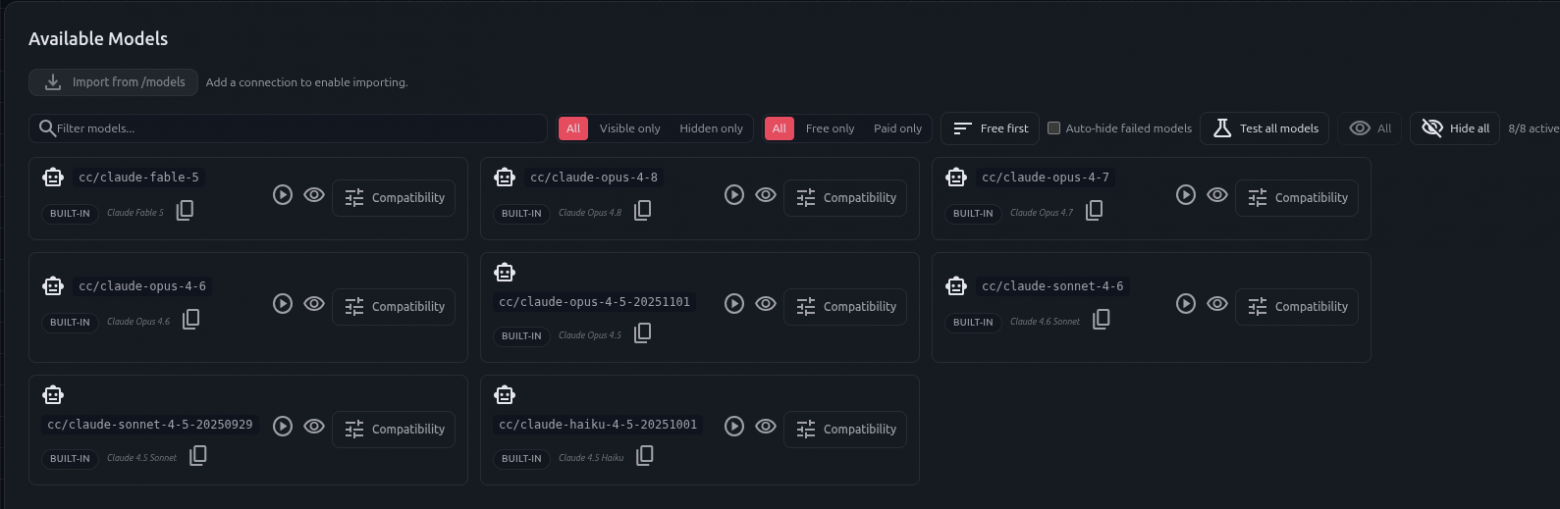This screenshot has height=509, width=1560.
Task: Filter to Paid only models
Action: click(898, 128)
